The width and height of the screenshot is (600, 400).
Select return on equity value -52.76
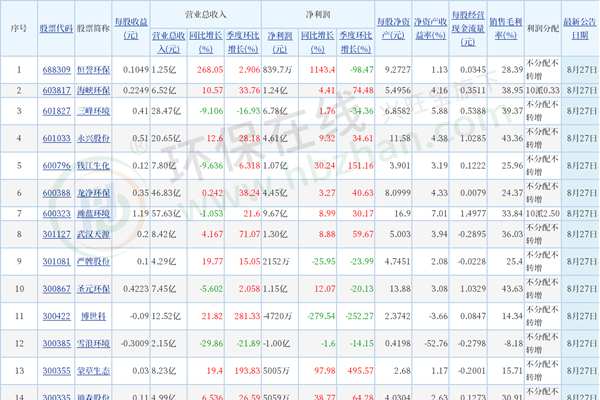pyautogui.click(x=436, y=344)
